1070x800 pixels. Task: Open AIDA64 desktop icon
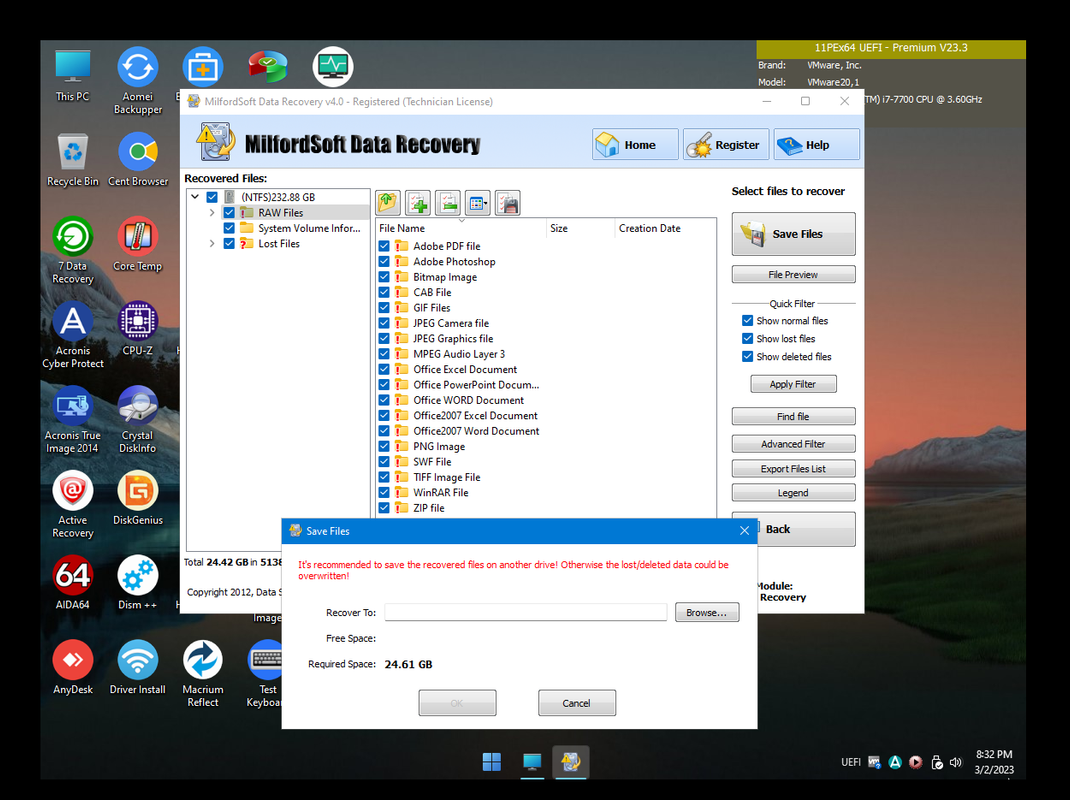point(72,583)
